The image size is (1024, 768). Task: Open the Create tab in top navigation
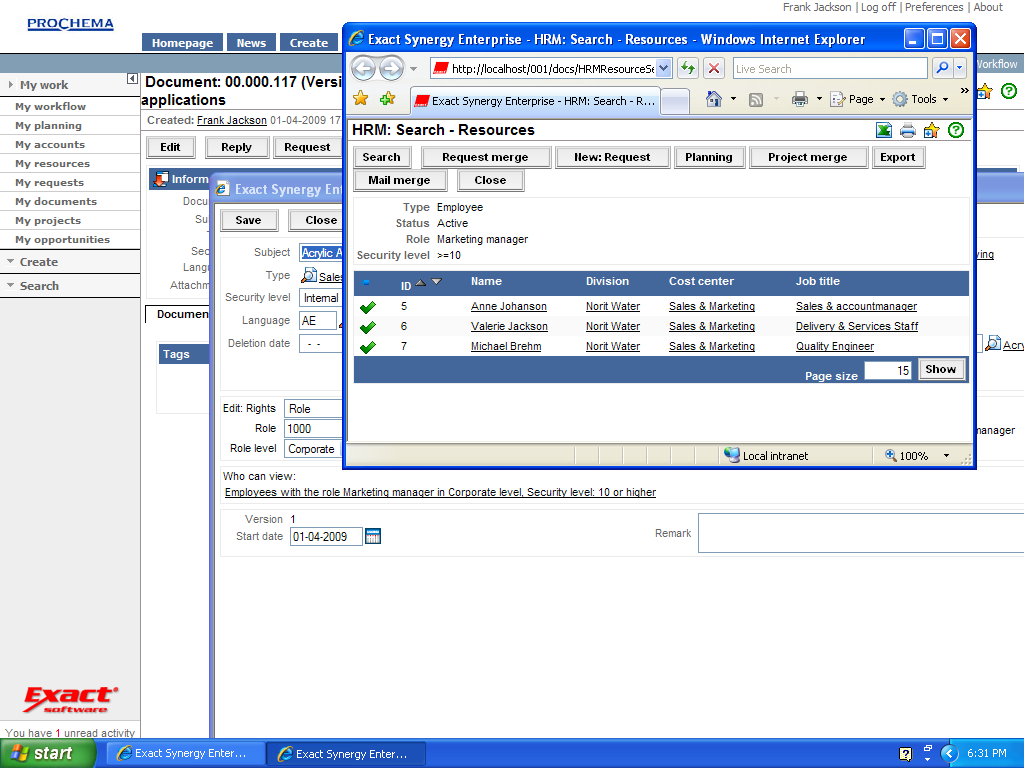click(x=309, y=42)
